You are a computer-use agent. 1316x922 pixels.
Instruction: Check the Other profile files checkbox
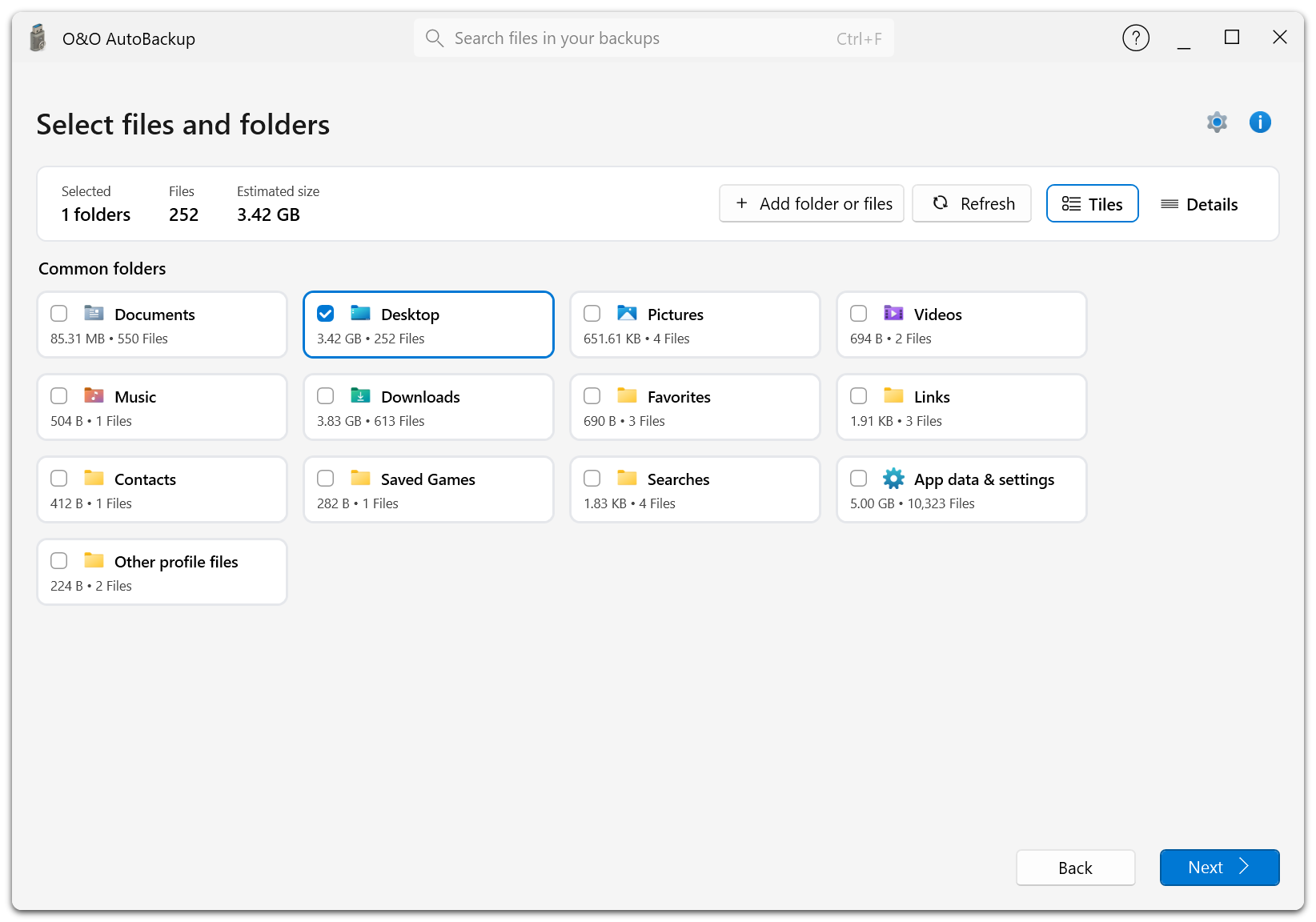pyautogui.click(x=59, y=561)
